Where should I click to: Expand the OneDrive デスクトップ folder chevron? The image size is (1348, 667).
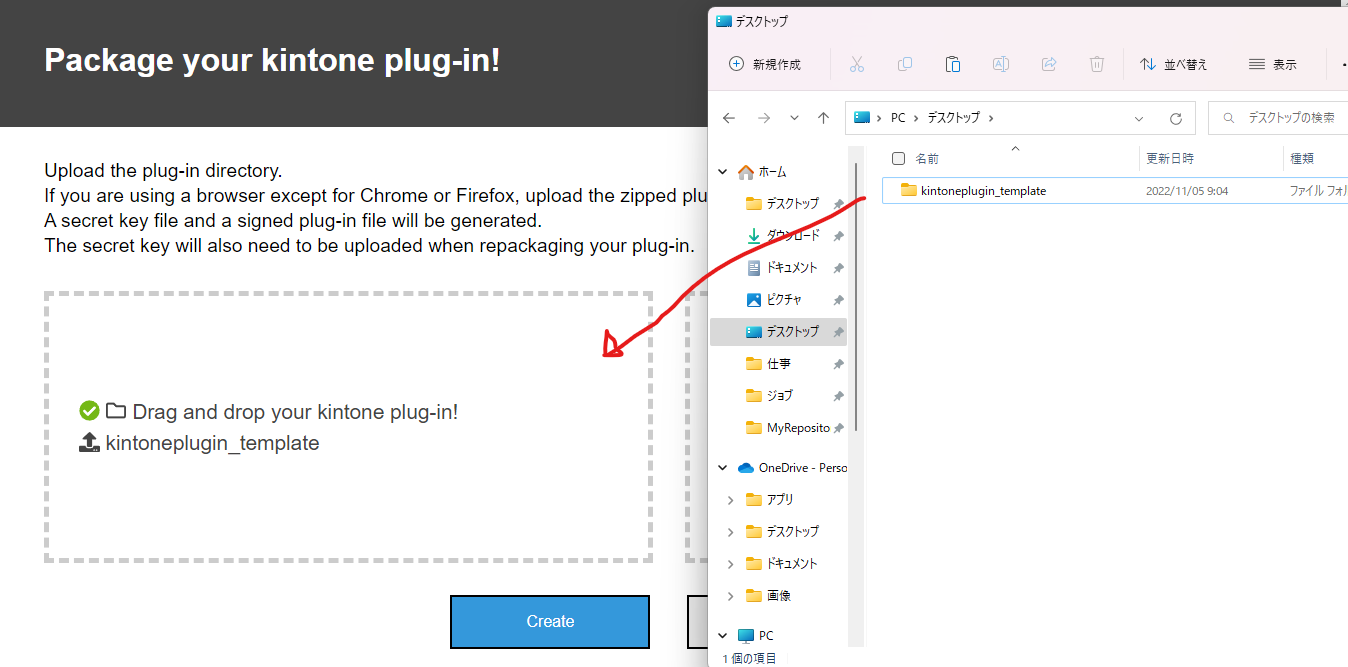[731, 532]
